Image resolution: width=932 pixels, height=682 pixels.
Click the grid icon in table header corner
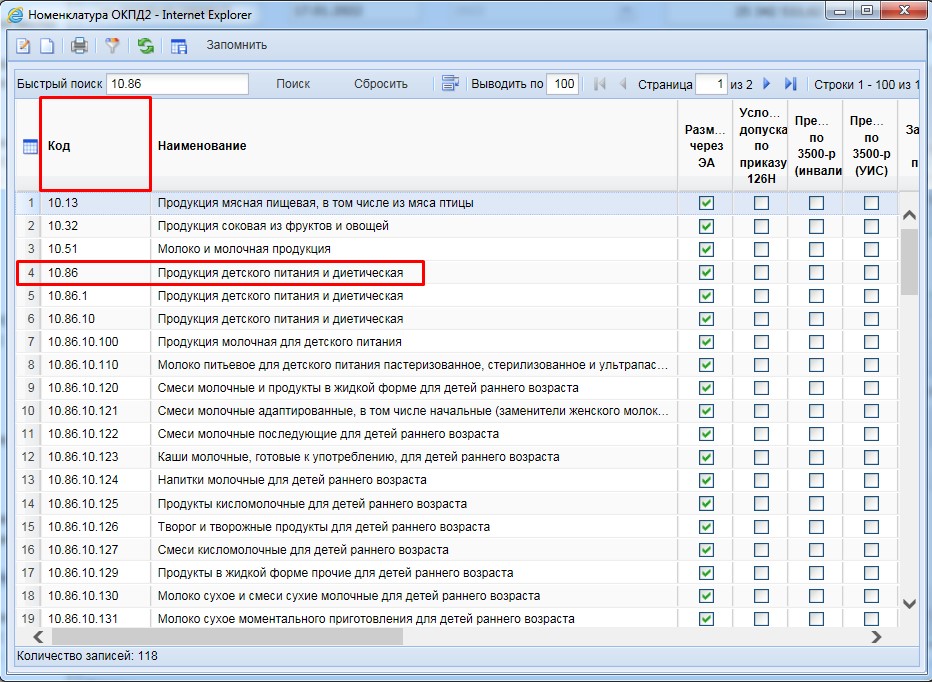(x=30, y=146)
